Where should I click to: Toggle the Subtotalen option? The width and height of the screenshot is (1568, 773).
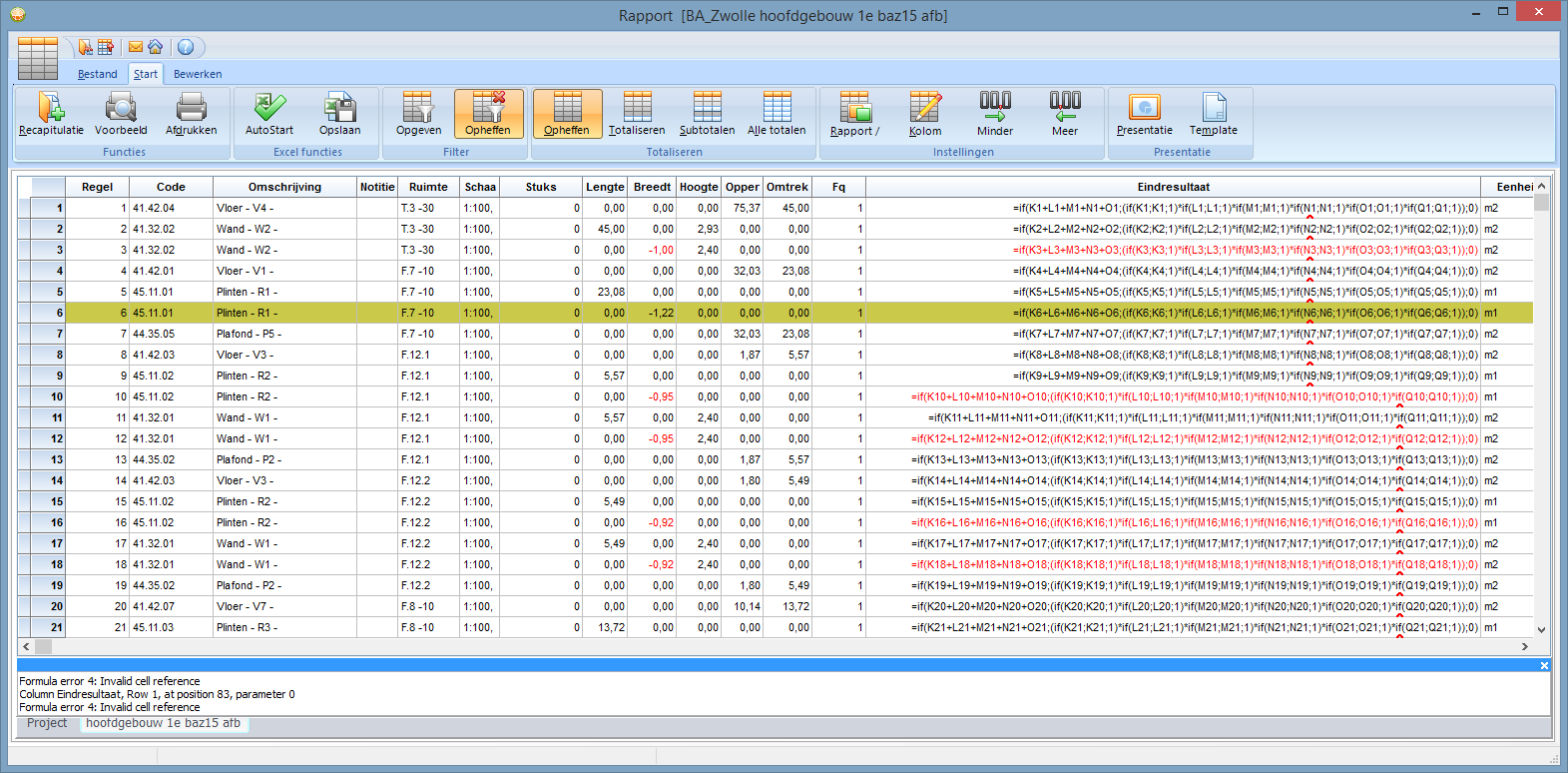707,114
